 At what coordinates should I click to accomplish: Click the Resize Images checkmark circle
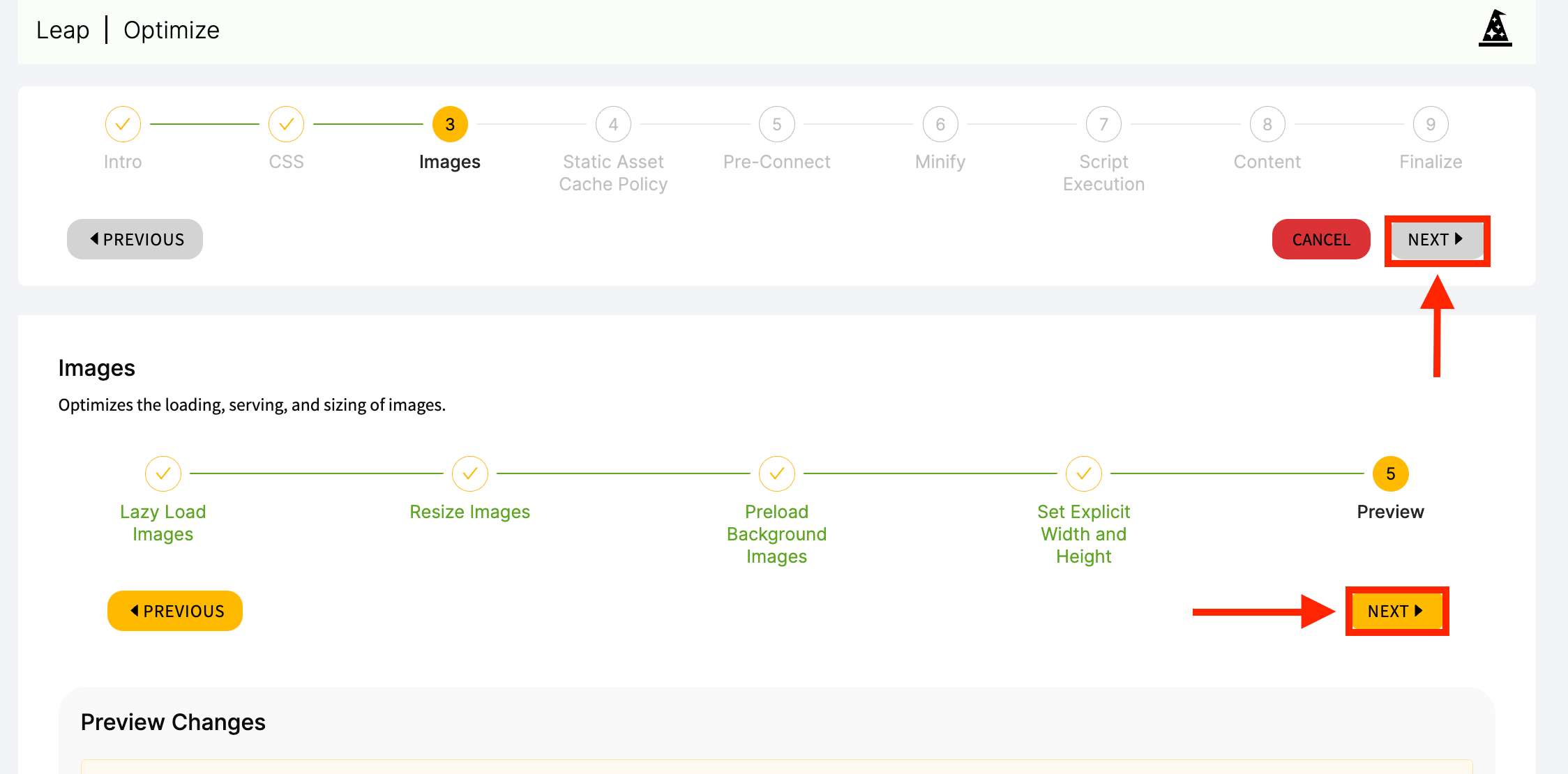point(470,474)
